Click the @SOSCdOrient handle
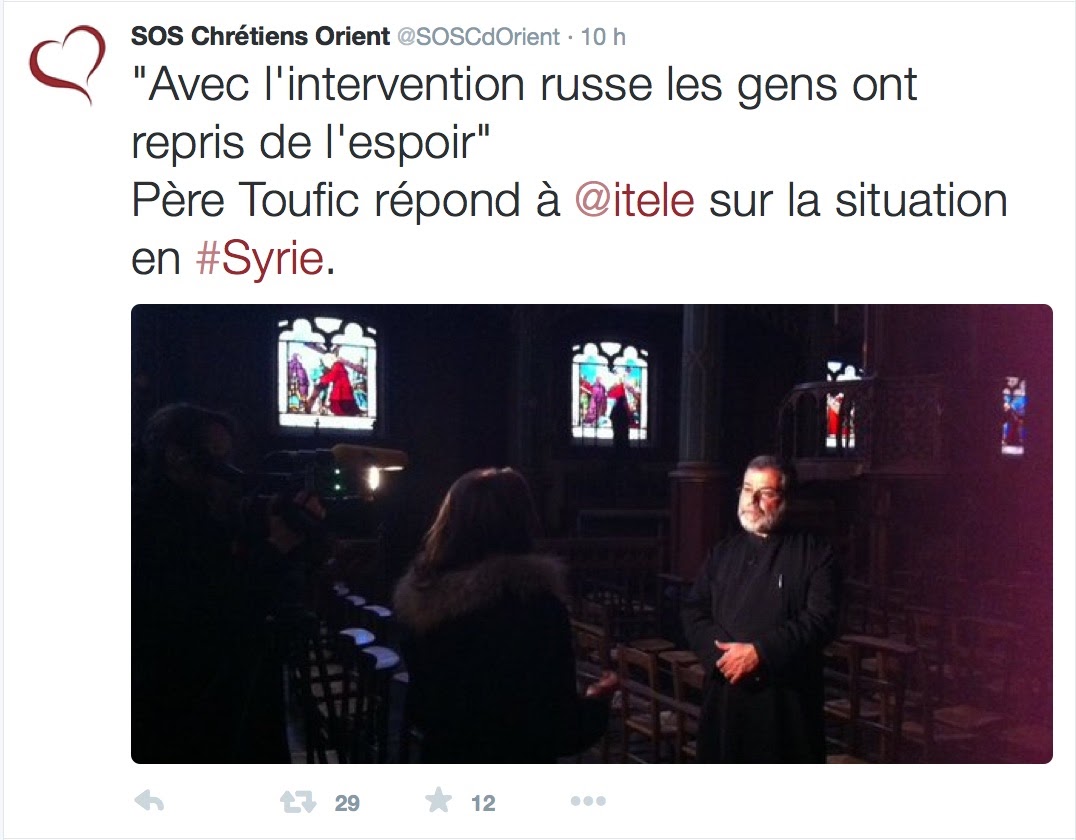 pyautogui.click(x=479, y=36)
